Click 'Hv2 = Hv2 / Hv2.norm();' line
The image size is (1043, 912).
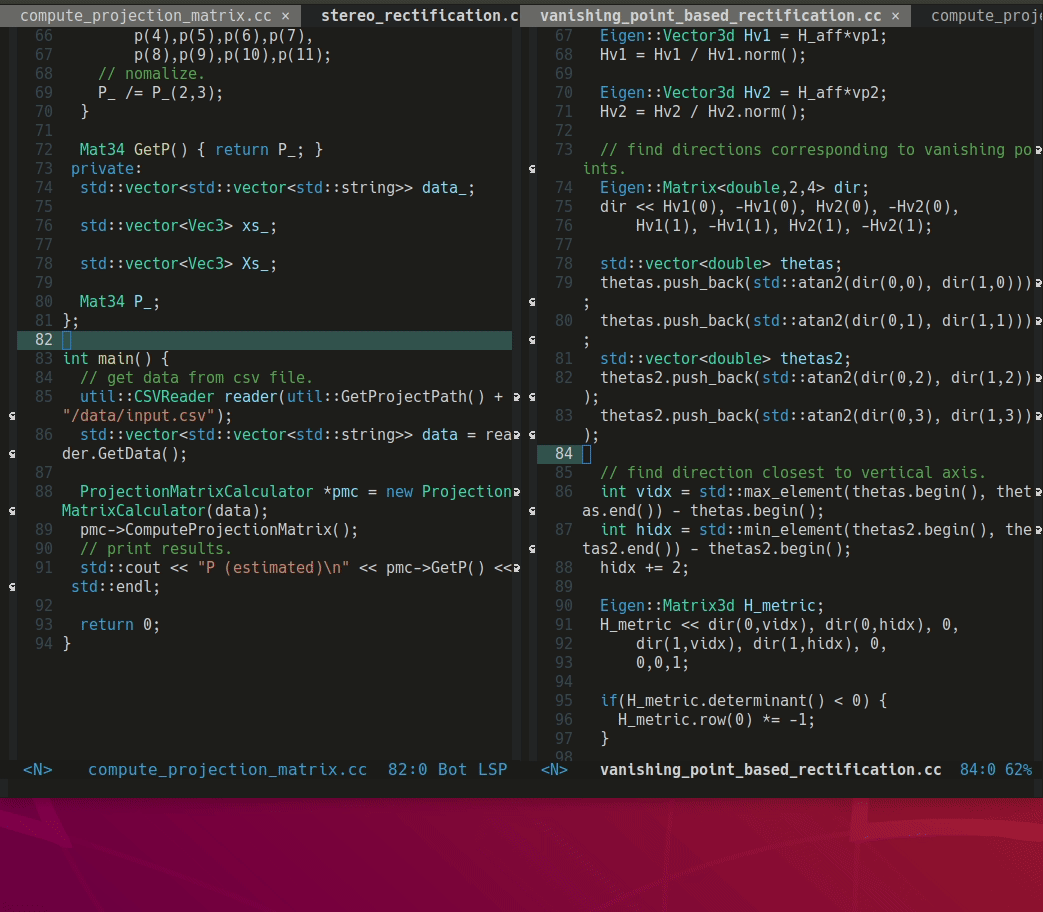[x=702, y=112]
